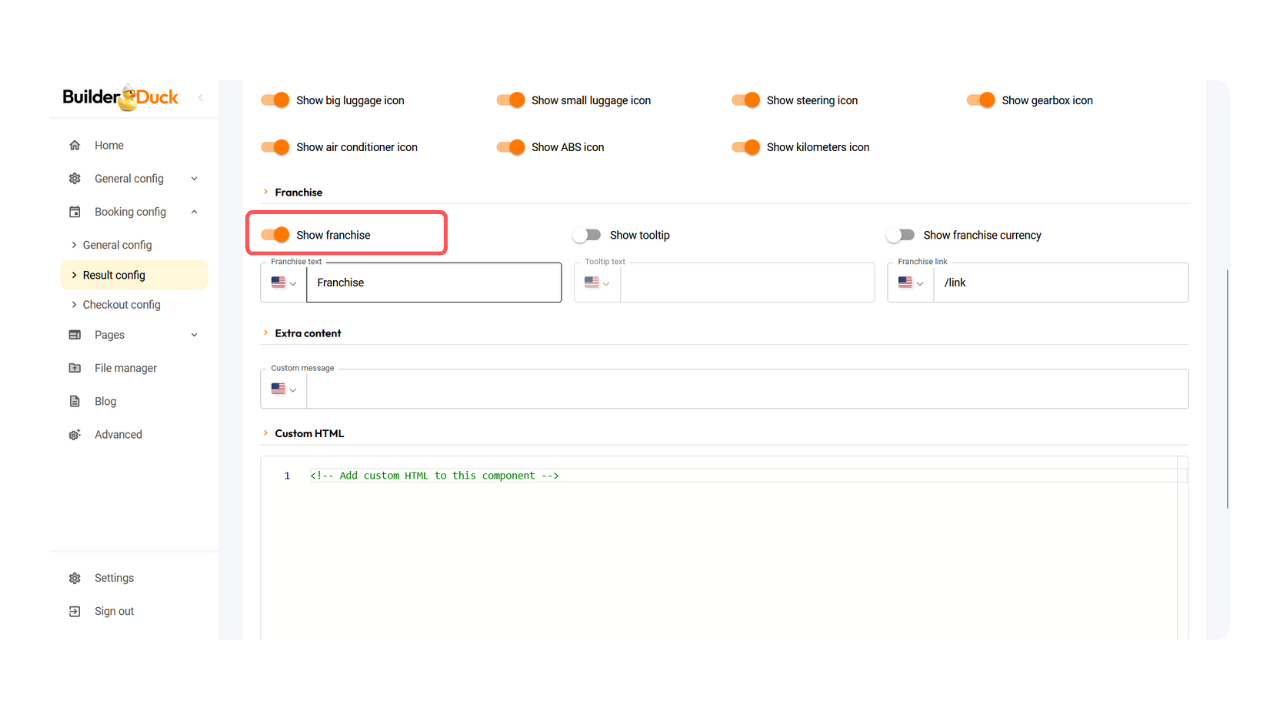Turn on Show franchise currency toggle
1280x720 pixels.
[900, 235]
